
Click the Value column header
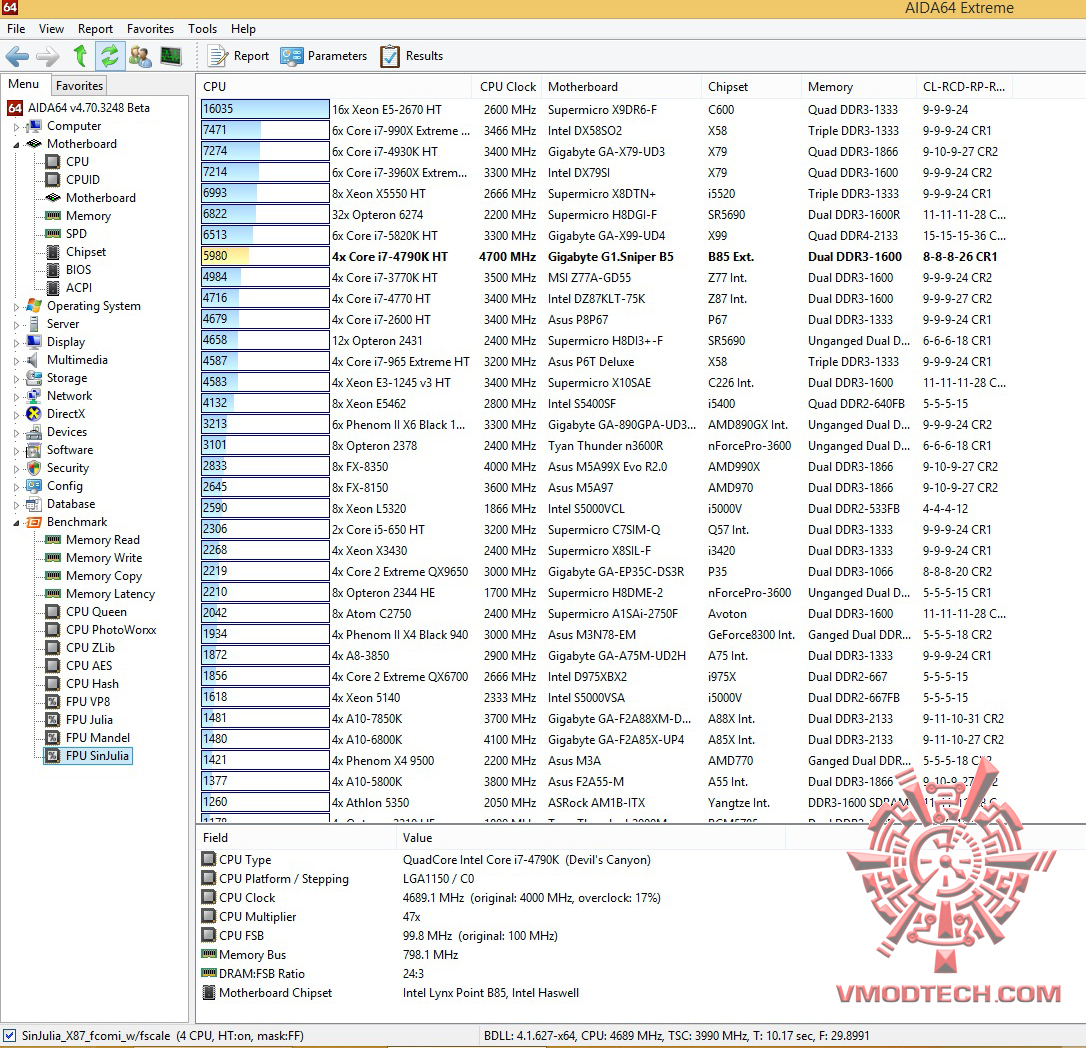pos(591,837)
